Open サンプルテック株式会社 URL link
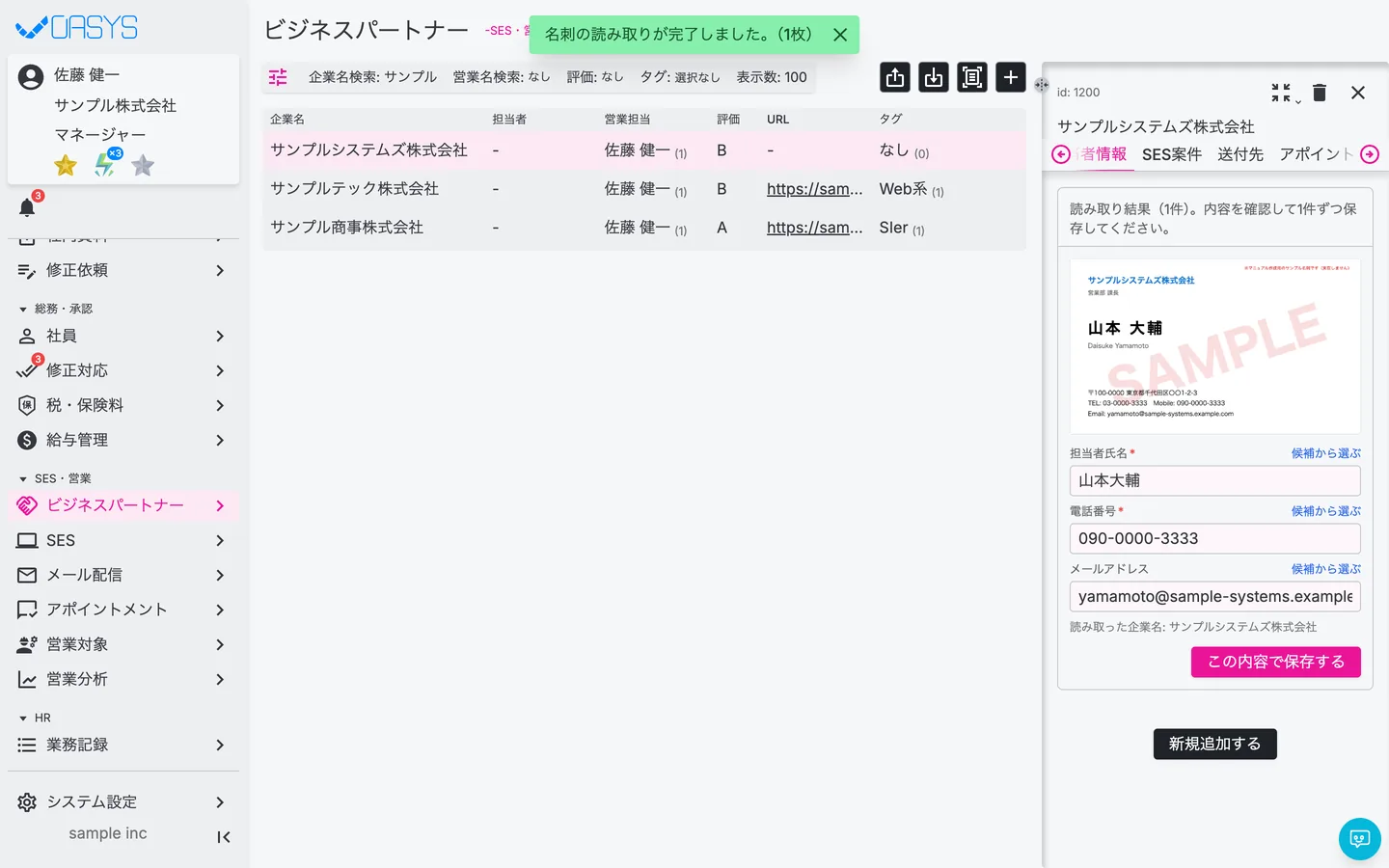The image size is (1389, 868). pos(815,189)
